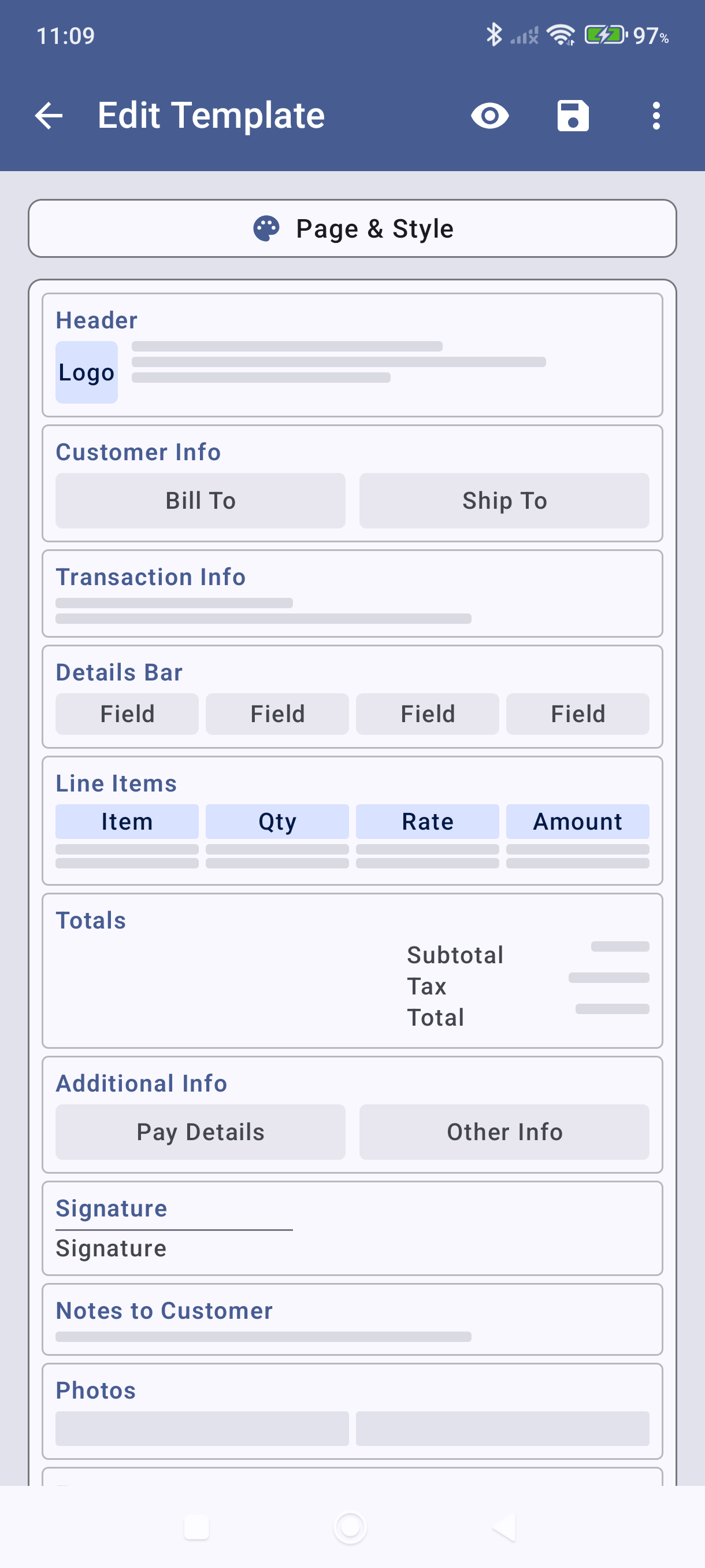Open the three-dot overflow menu
Image resolution: width=705 pixels, height=1568 pixels.
click(656, 116)
